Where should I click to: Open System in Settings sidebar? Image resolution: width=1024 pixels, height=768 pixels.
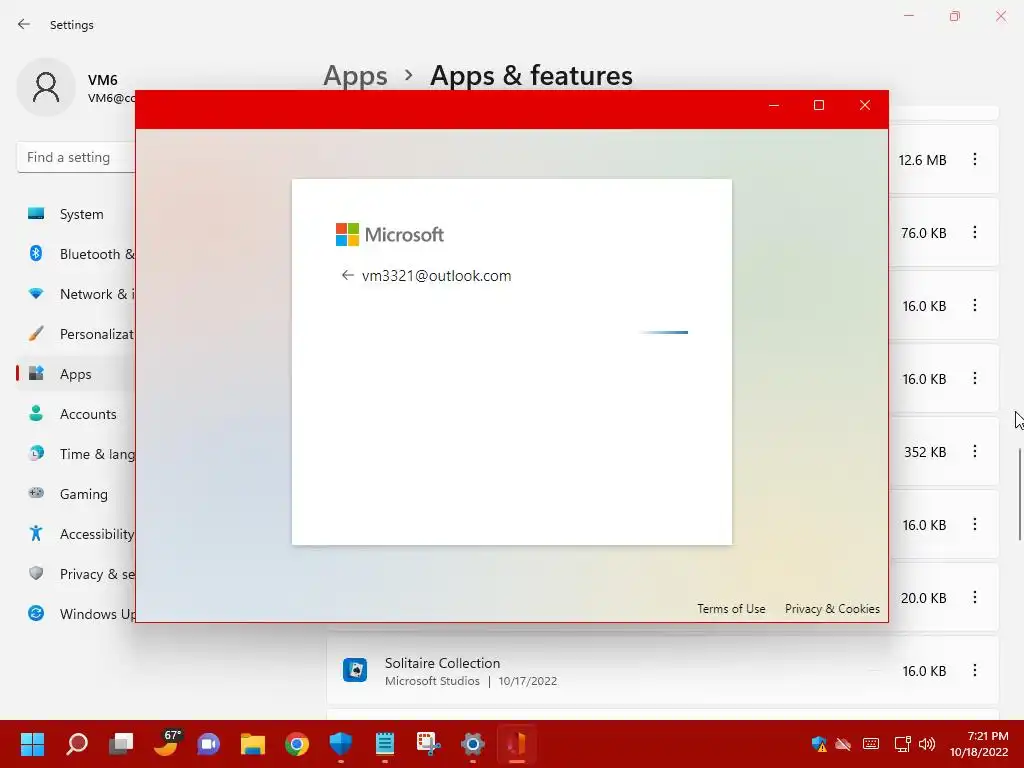pyautogui.click(x=76, y=214)
